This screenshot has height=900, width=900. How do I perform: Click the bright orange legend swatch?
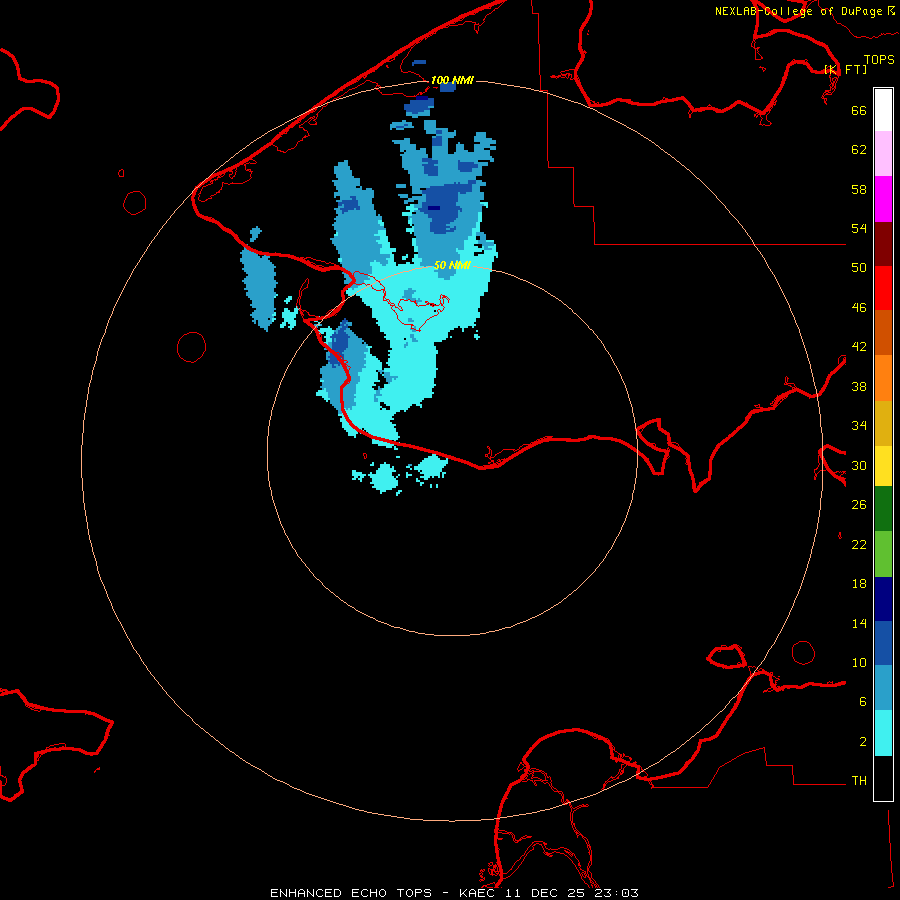(x=883, y=378)
